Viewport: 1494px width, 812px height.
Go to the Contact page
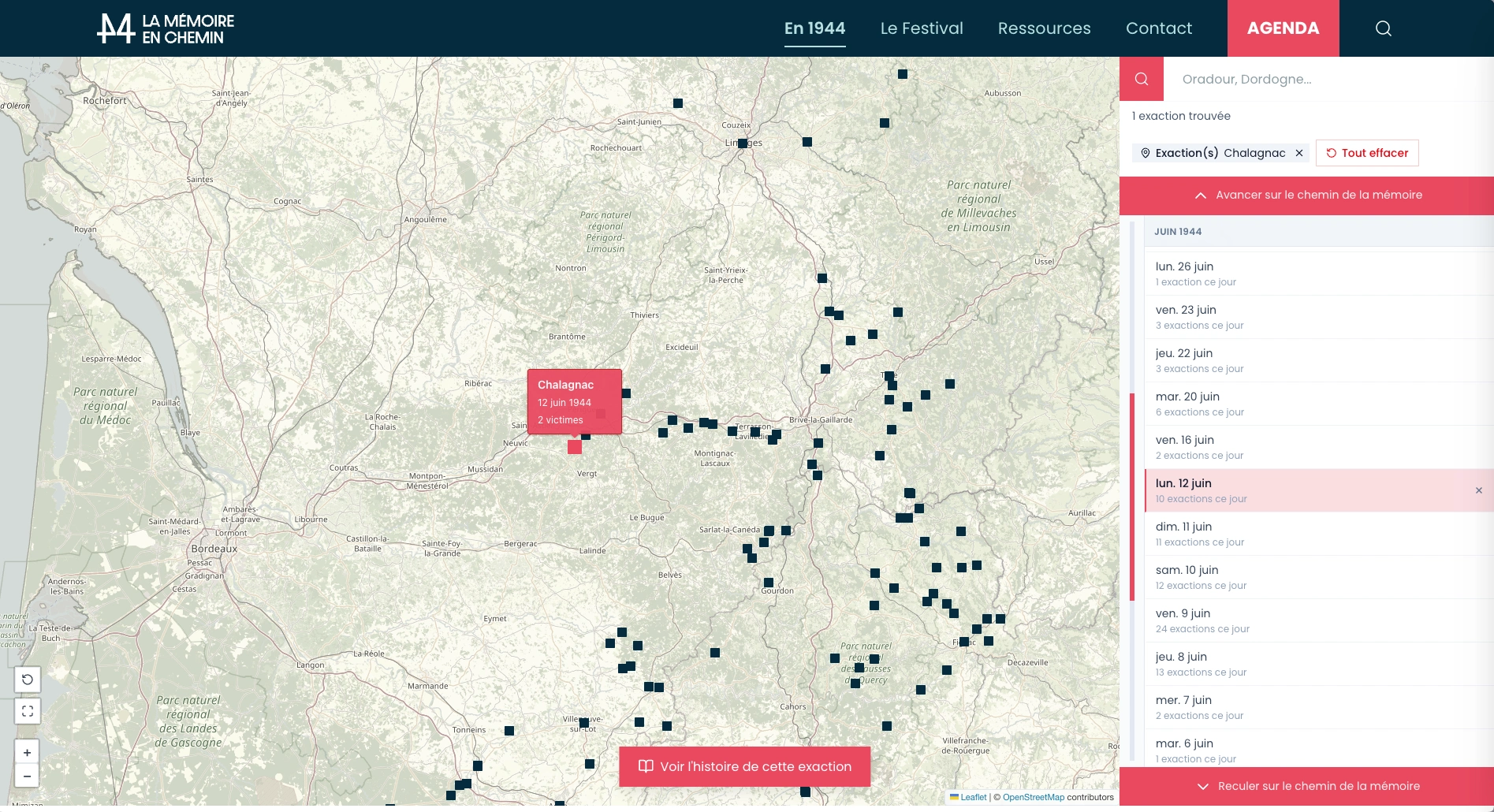tap(1159, 28)
